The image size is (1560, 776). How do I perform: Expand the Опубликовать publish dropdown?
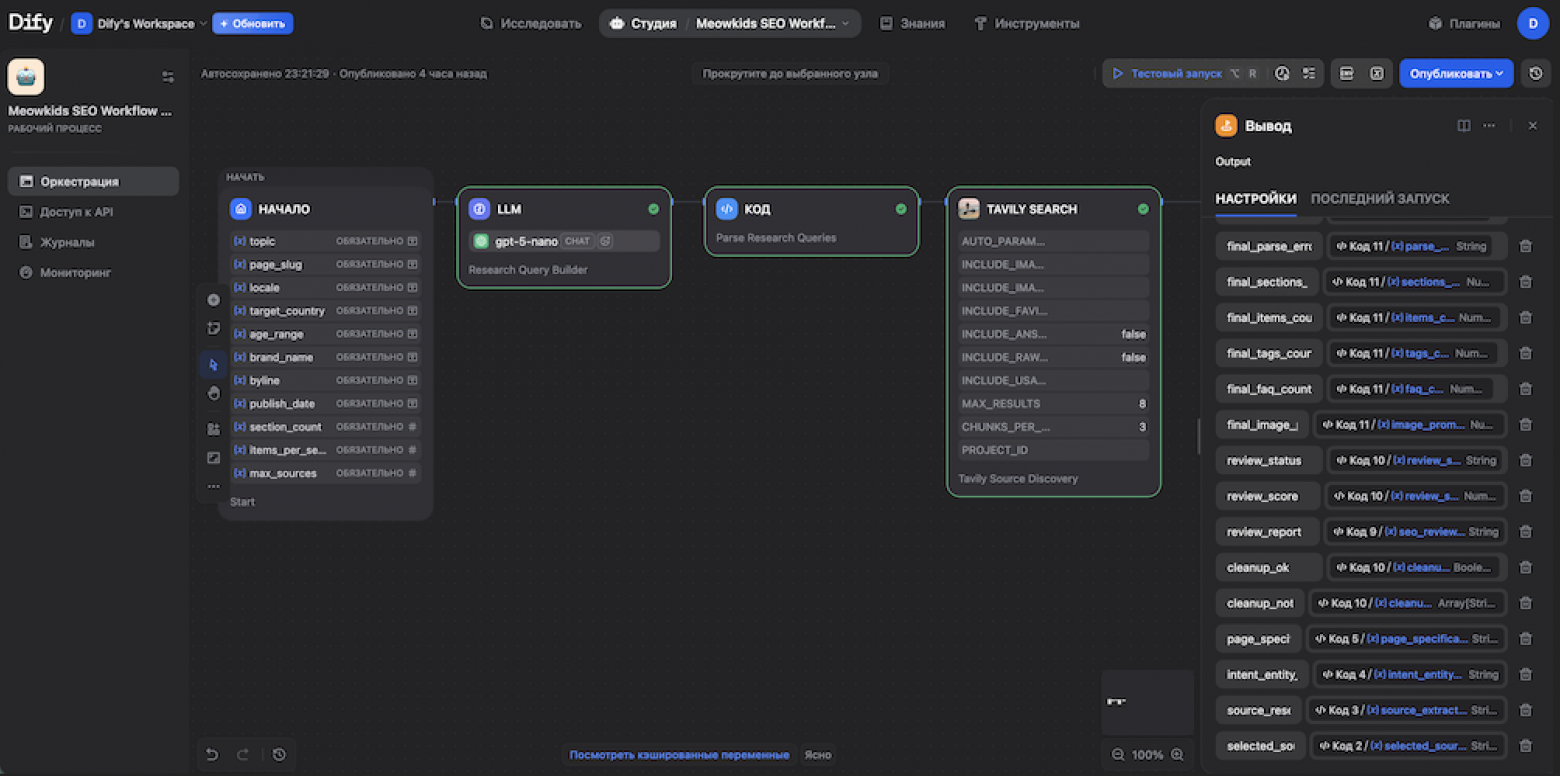pos(1456,73)
